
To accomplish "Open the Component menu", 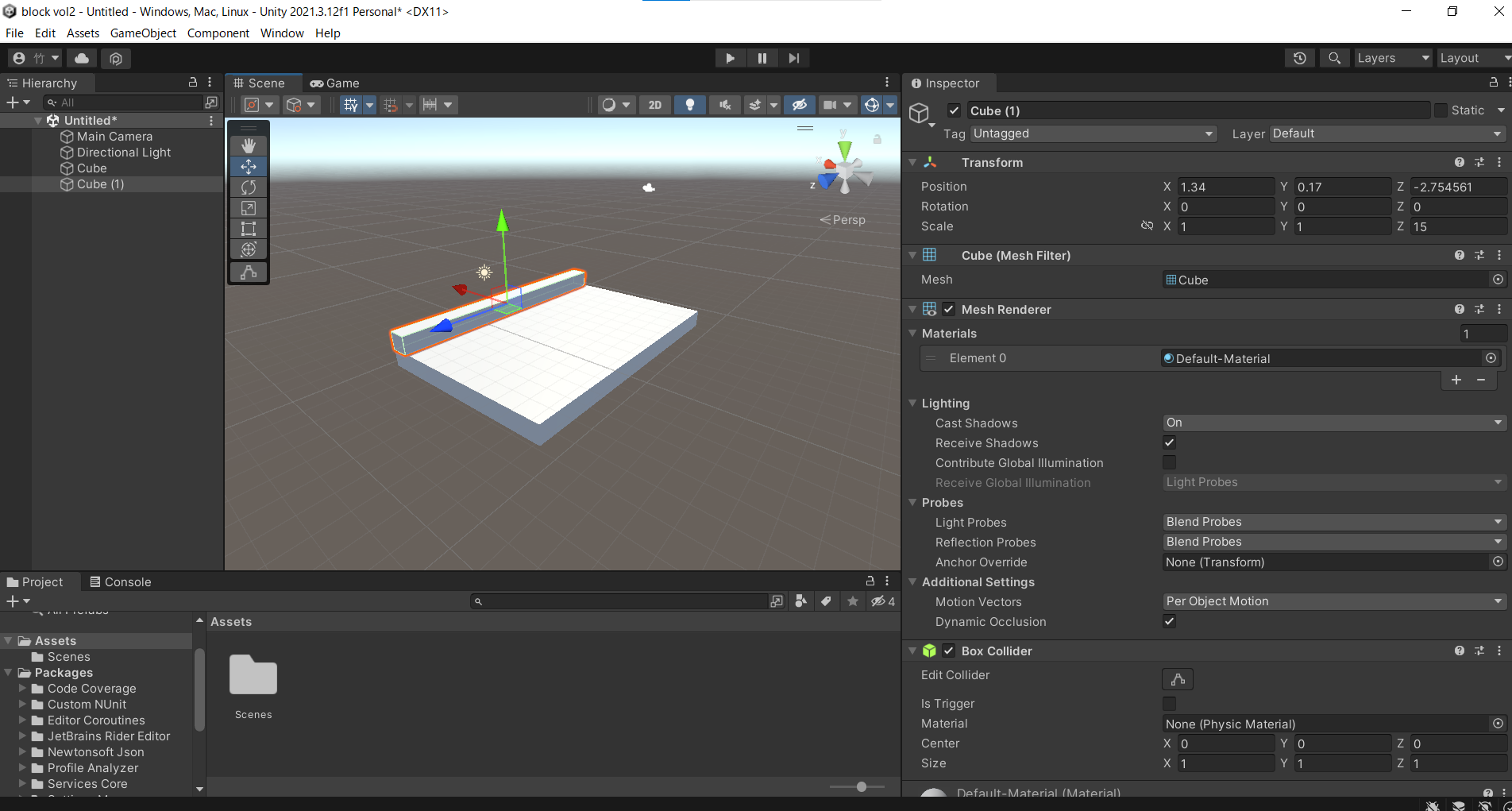I will (x=218, y=33).
